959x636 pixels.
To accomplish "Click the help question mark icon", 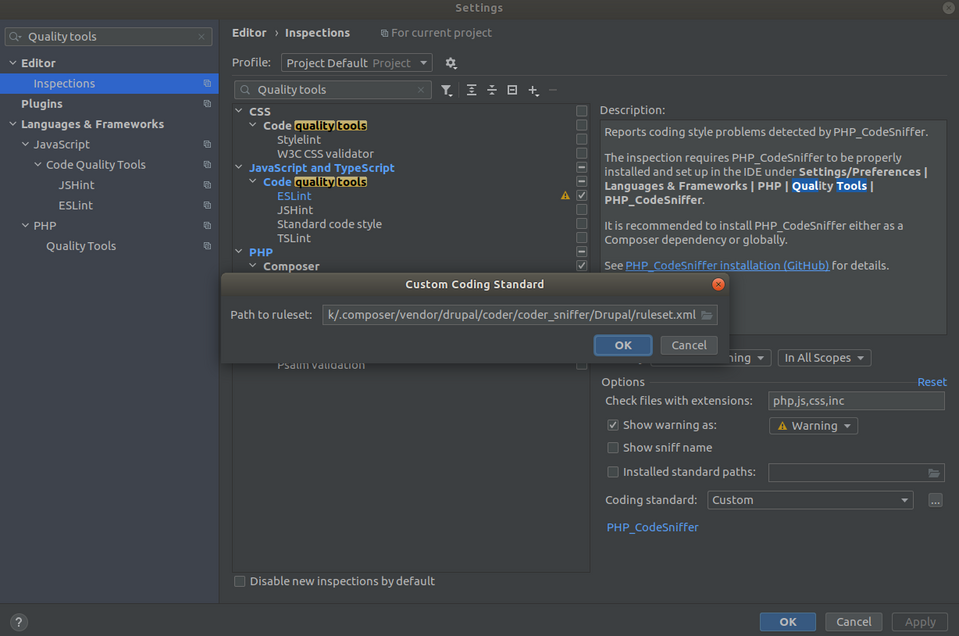I will point(18,621).
